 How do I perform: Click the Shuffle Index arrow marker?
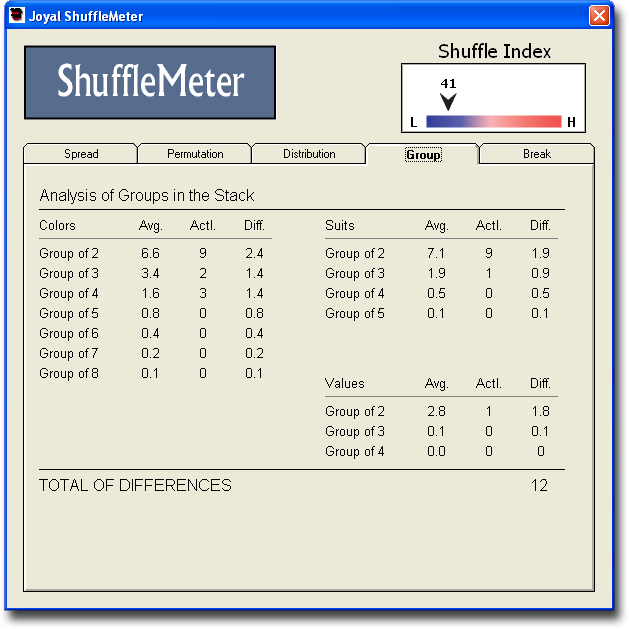tap(448, 102)
